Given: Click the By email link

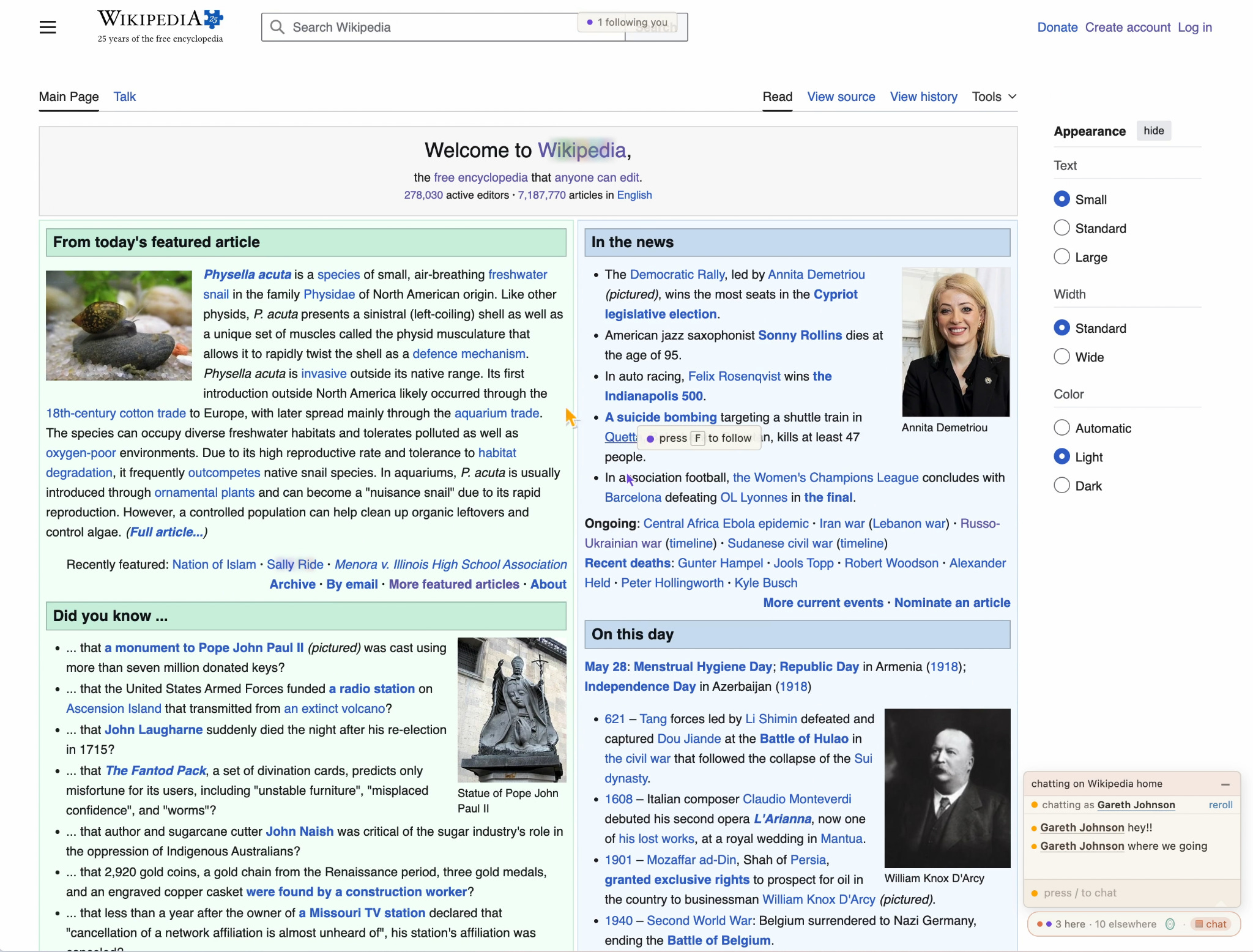Looking at the screenshot, I should coord(352,584).
